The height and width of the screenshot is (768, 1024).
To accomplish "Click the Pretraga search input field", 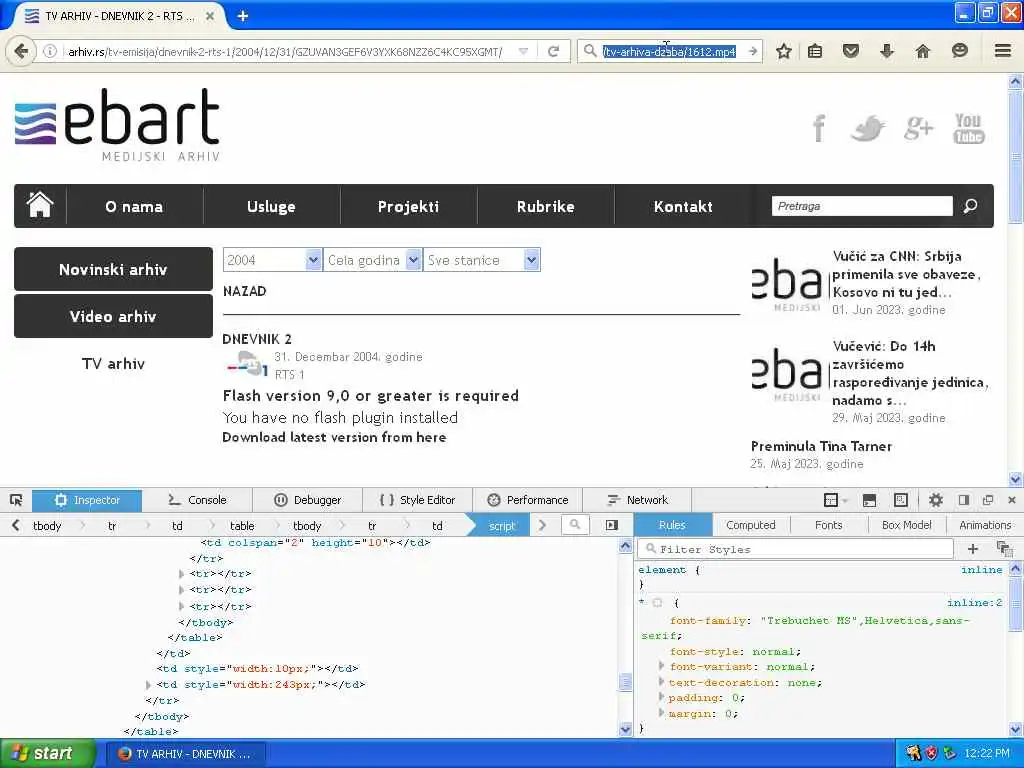I will (x=861, y=206).
